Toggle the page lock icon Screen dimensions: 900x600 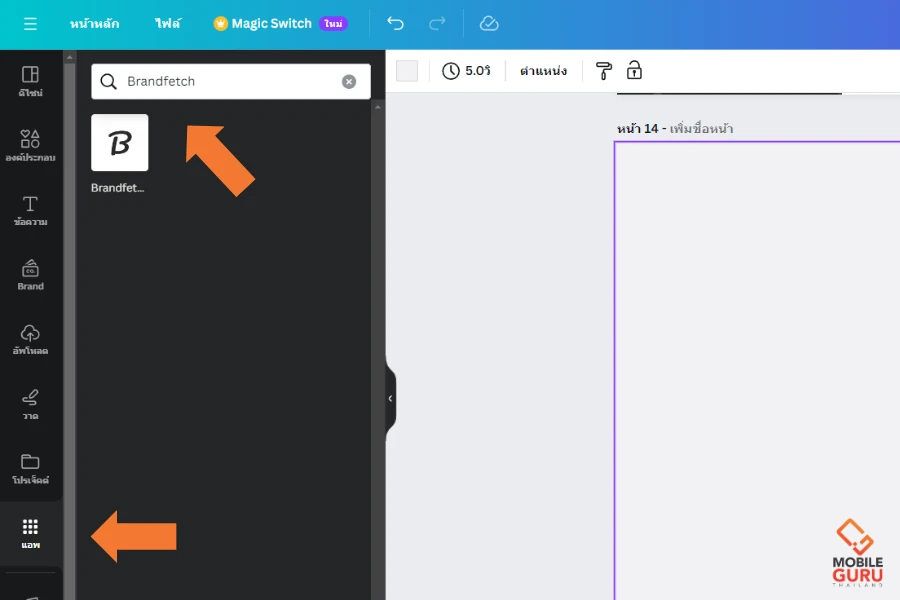pyautogui.click(x=634, y=70)
